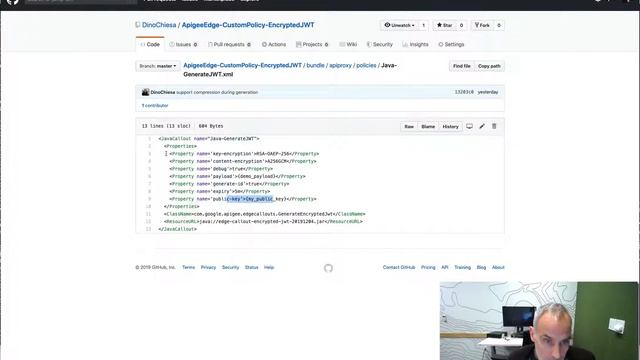Edit this file with the pencil icon
This screenshot has height=360, width=640.
coord(482,127)
